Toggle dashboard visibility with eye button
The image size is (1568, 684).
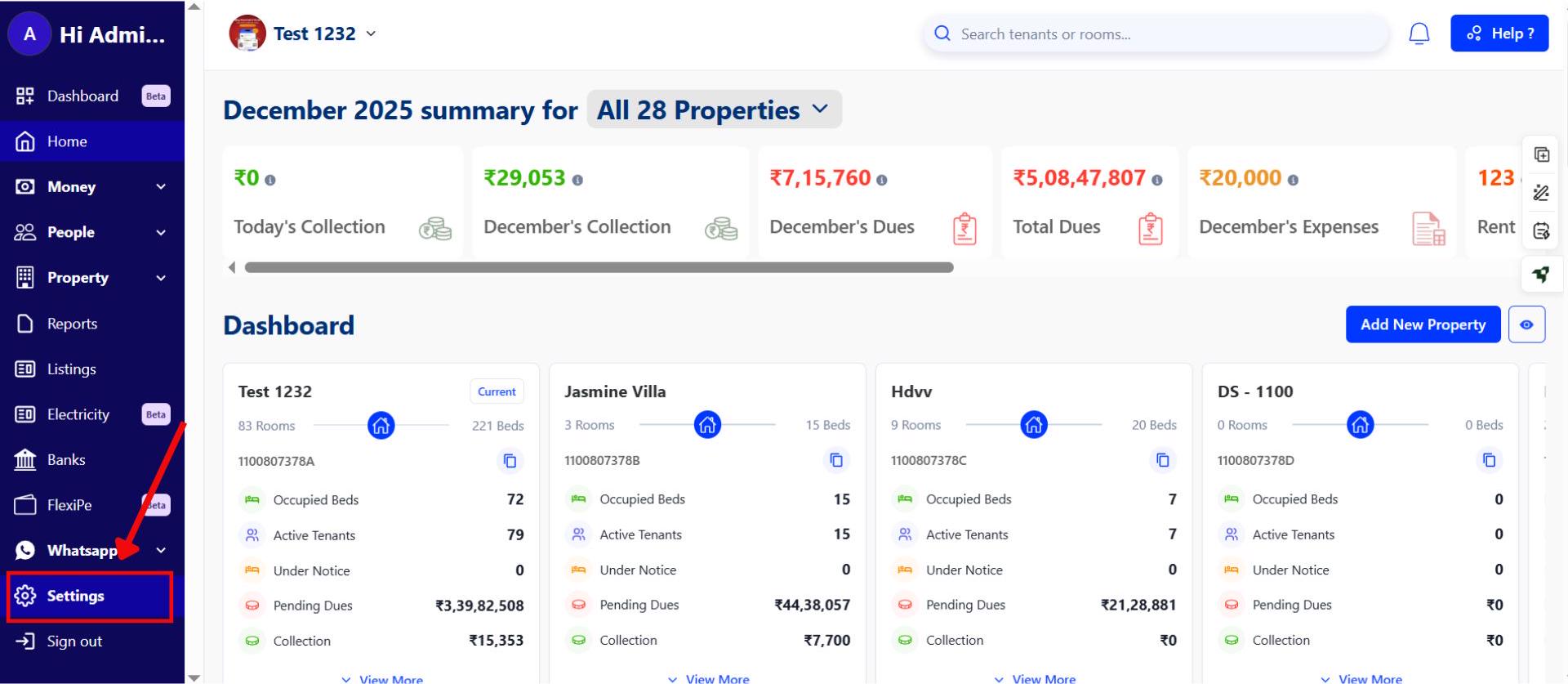[x=1526, y=324]
